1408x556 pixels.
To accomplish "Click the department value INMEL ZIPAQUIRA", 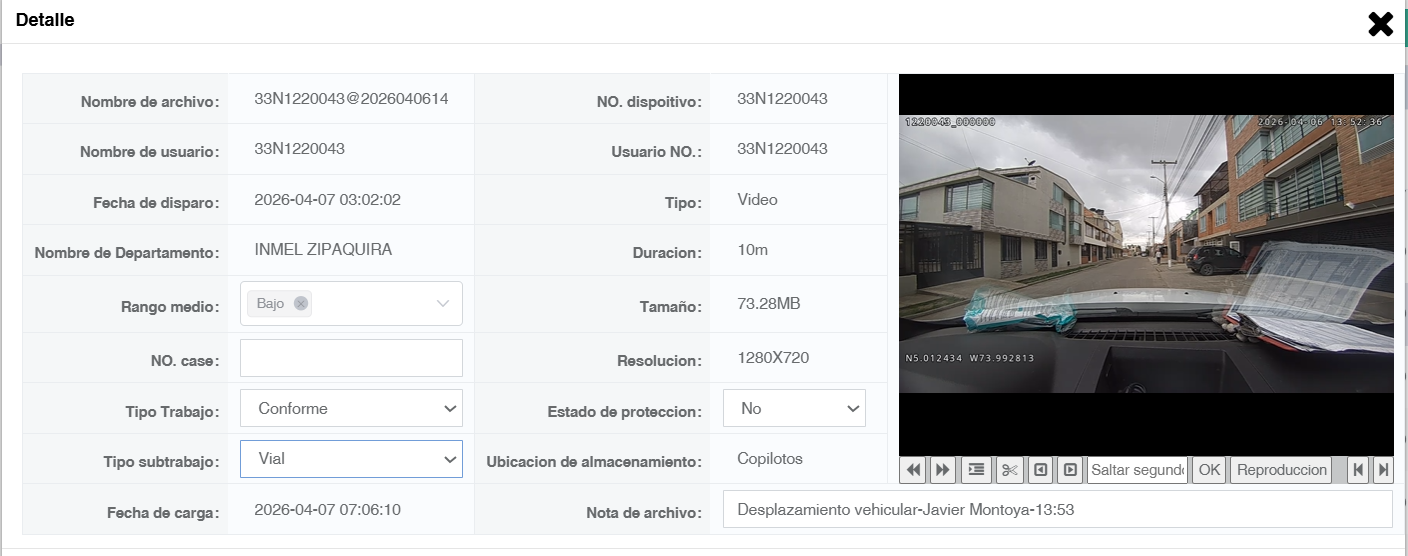I will point(323,250).
